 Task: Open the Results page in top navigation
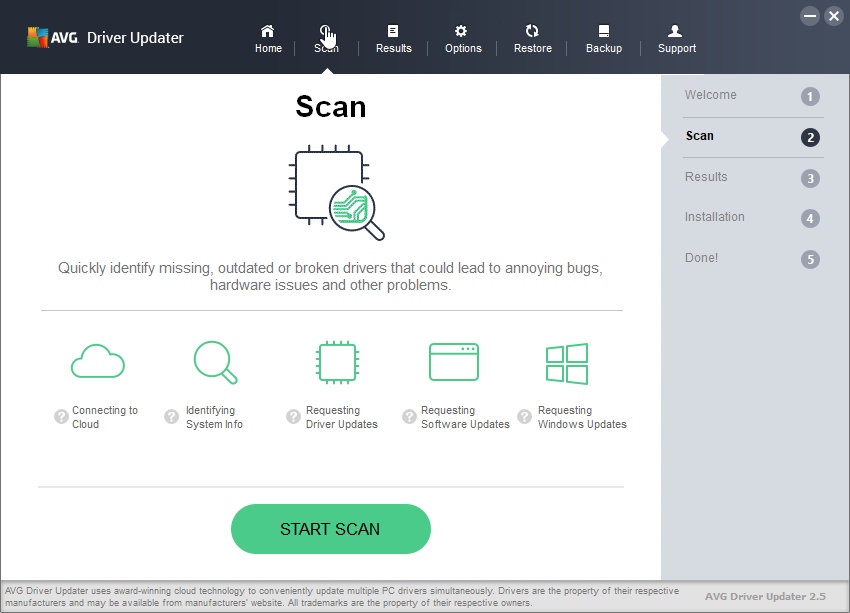pos(394,39)
